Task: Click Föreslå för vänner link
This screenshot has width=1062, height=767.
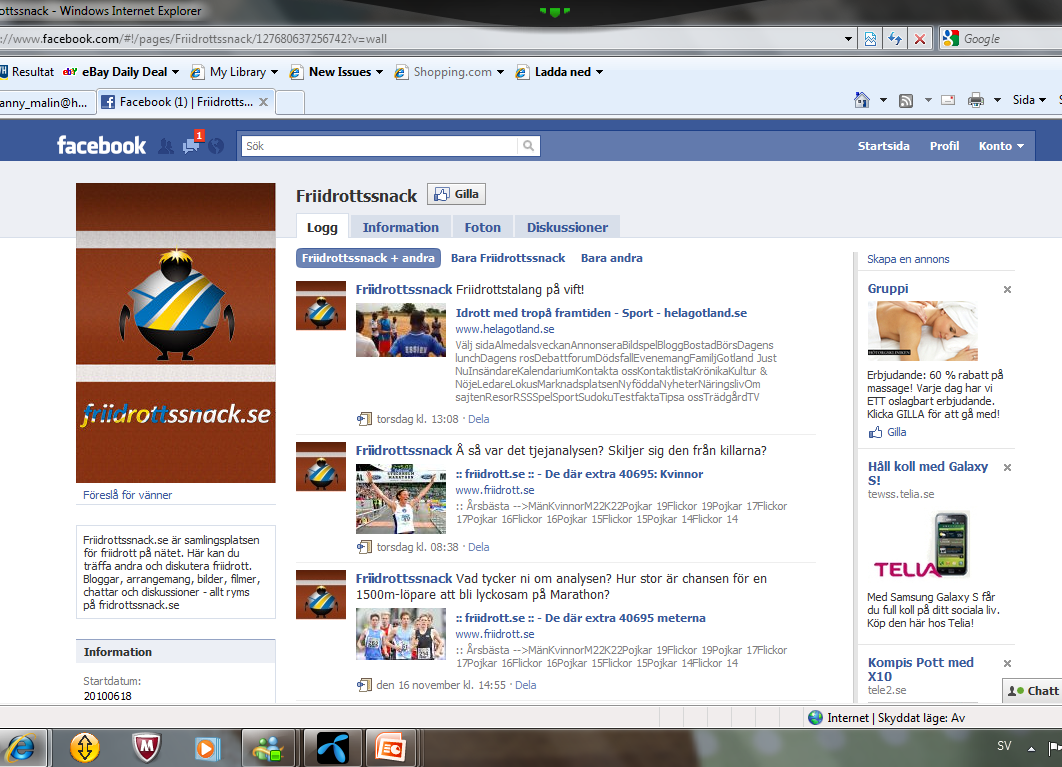Action: pyautogui.click(x=127, y=495)
